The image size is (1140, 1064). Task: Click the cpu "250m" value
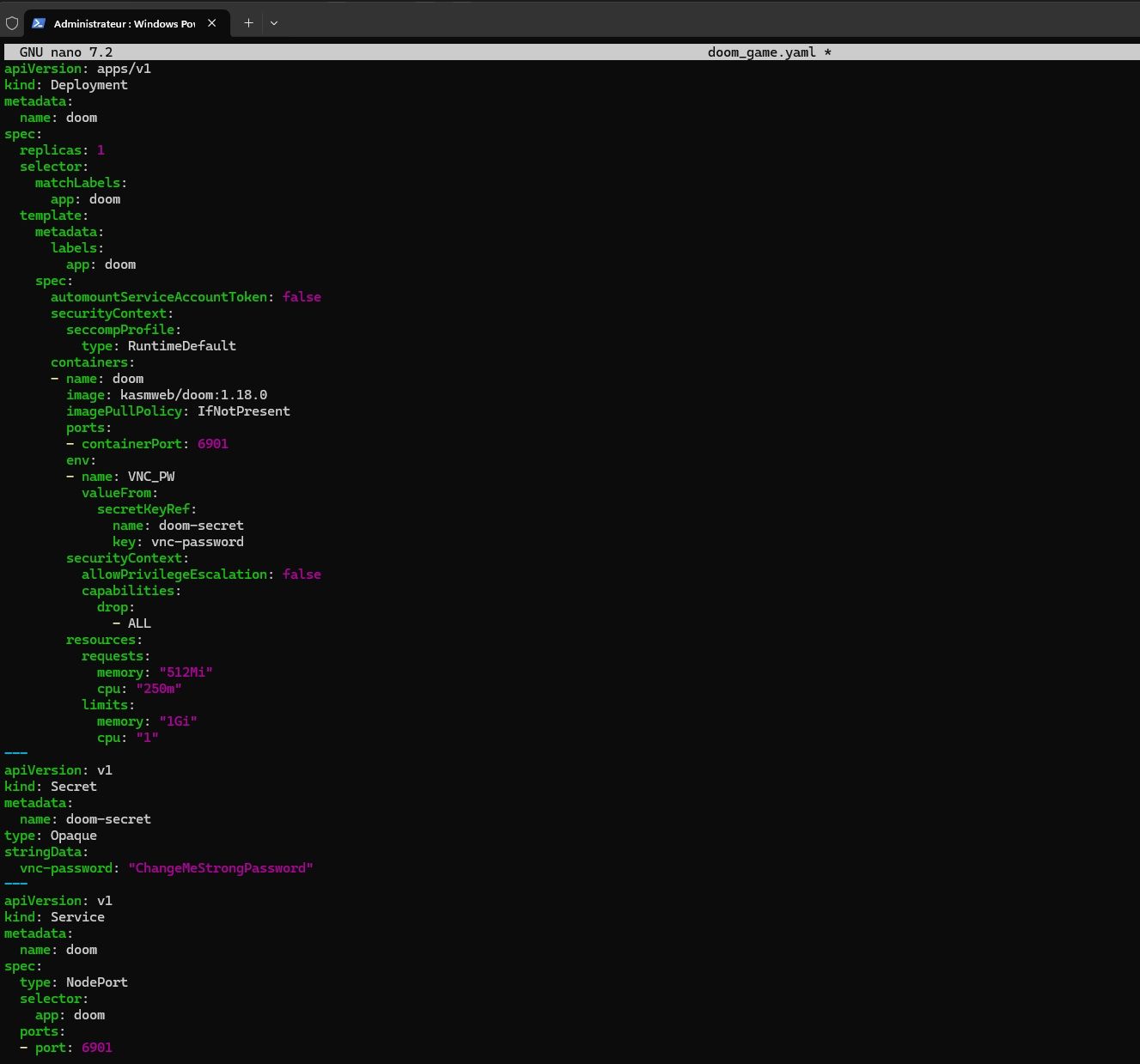159,689
